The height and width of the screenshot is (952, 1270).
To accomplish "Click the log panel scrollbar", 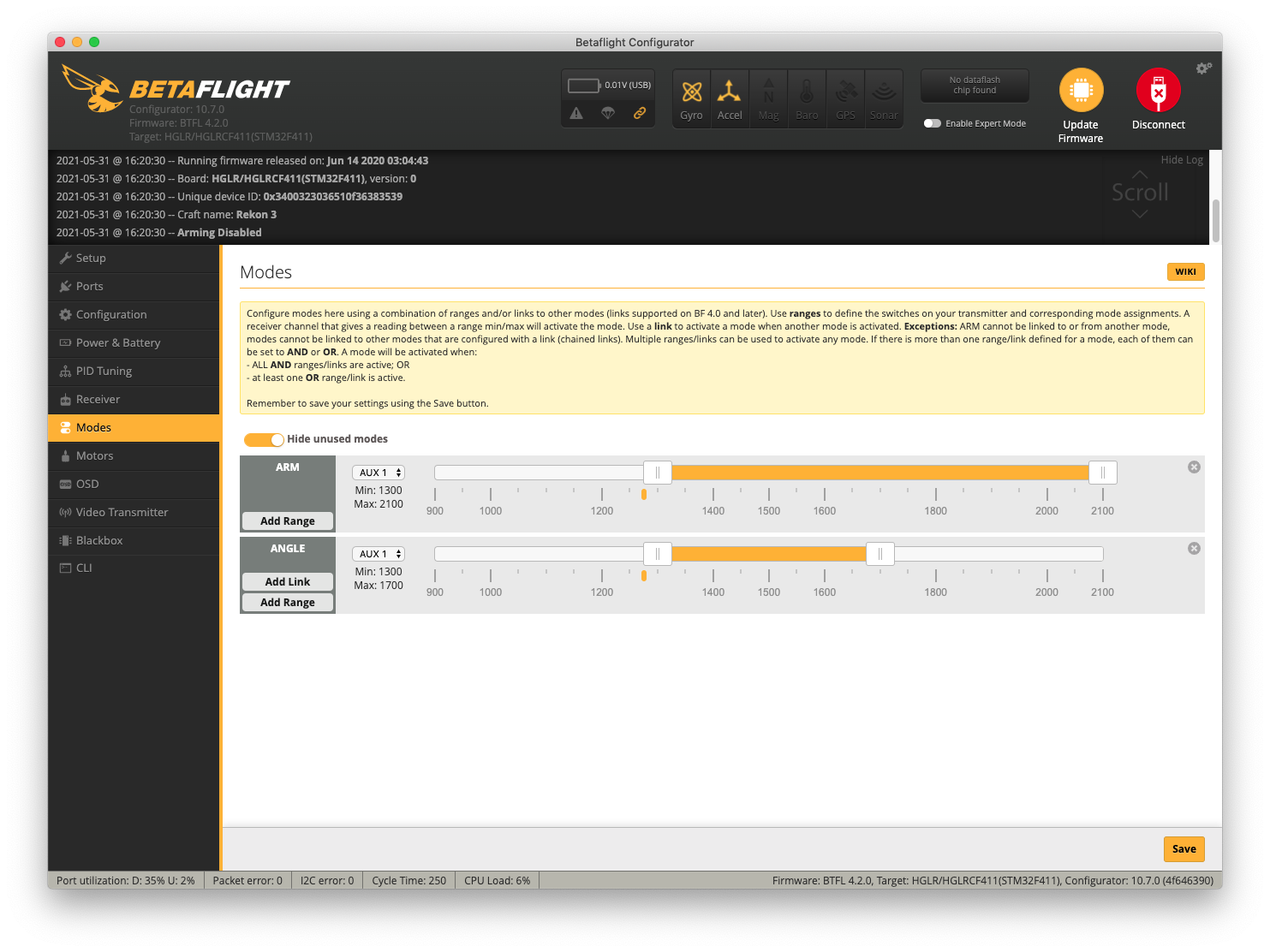I will [1216, 221].
